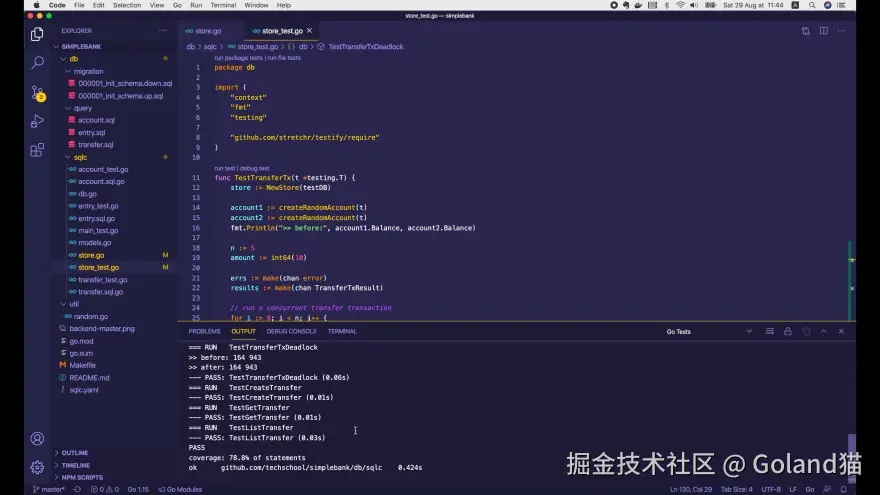880x495 pixels.
Task: Collapse the sqlc folder
Action: pyautogui.click(x=68, y=158)
